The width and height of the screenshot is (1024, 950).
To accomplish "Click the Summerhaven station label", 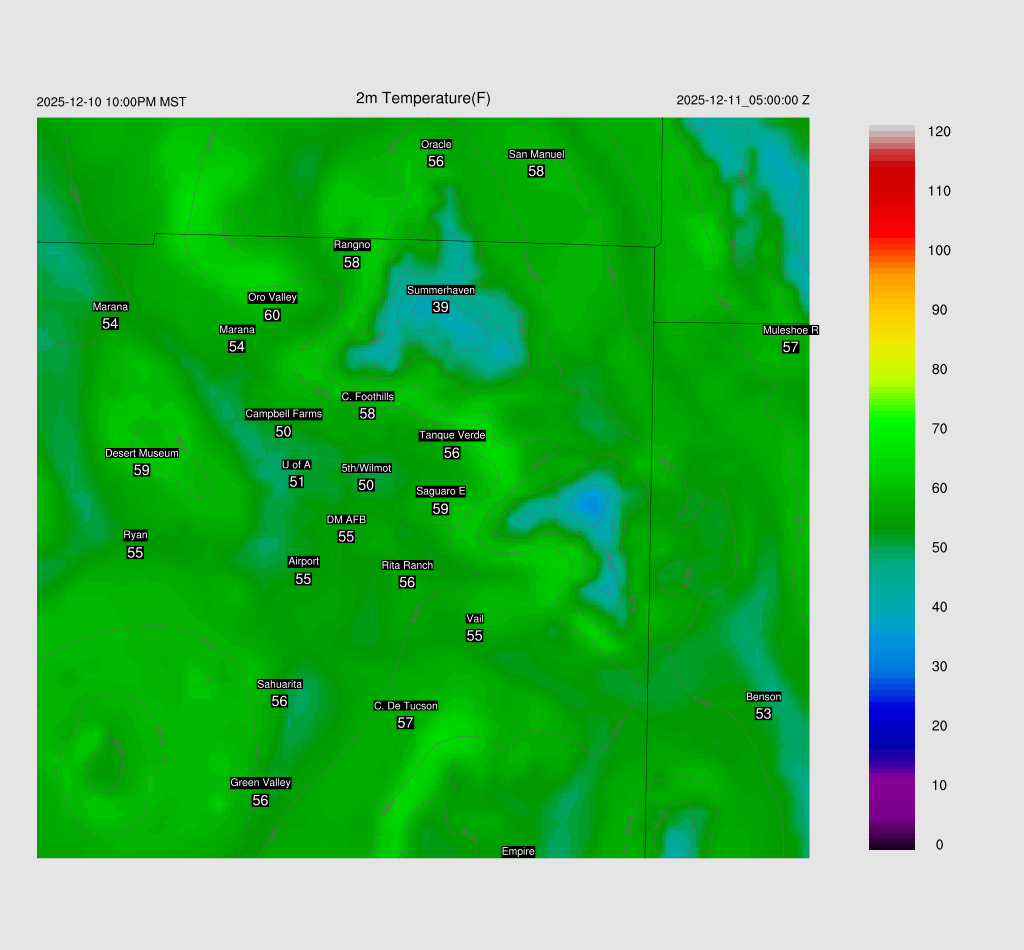I will tap(440, 290).
